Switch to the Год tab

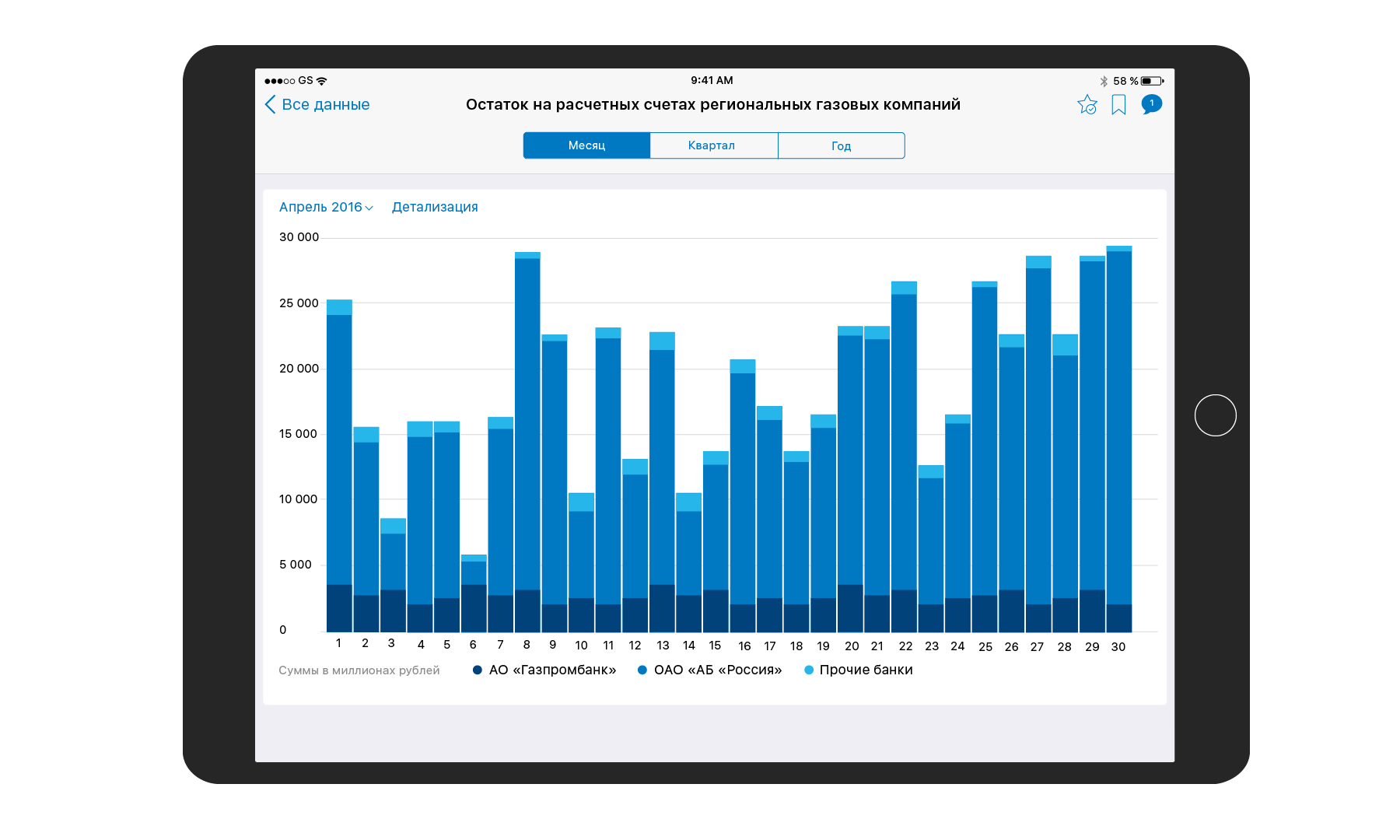click(841, 145)
